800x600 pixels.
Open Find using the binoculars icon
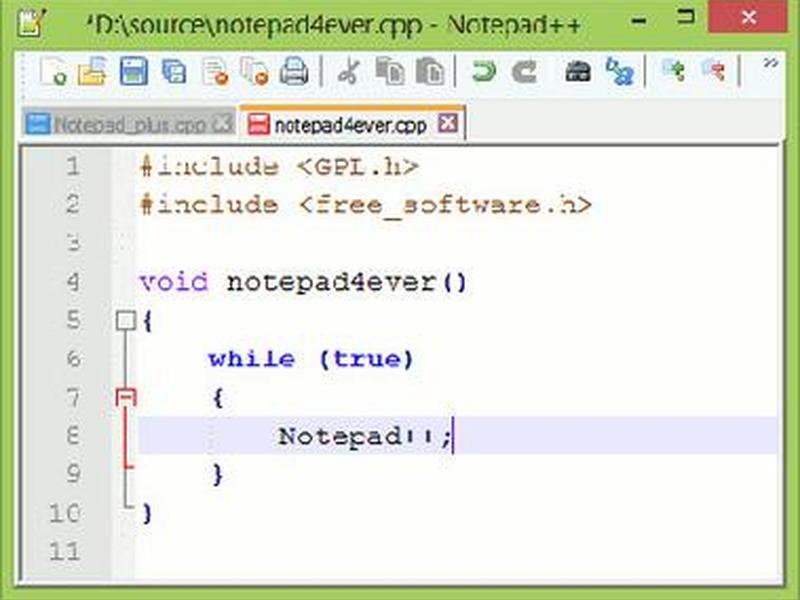578,71
